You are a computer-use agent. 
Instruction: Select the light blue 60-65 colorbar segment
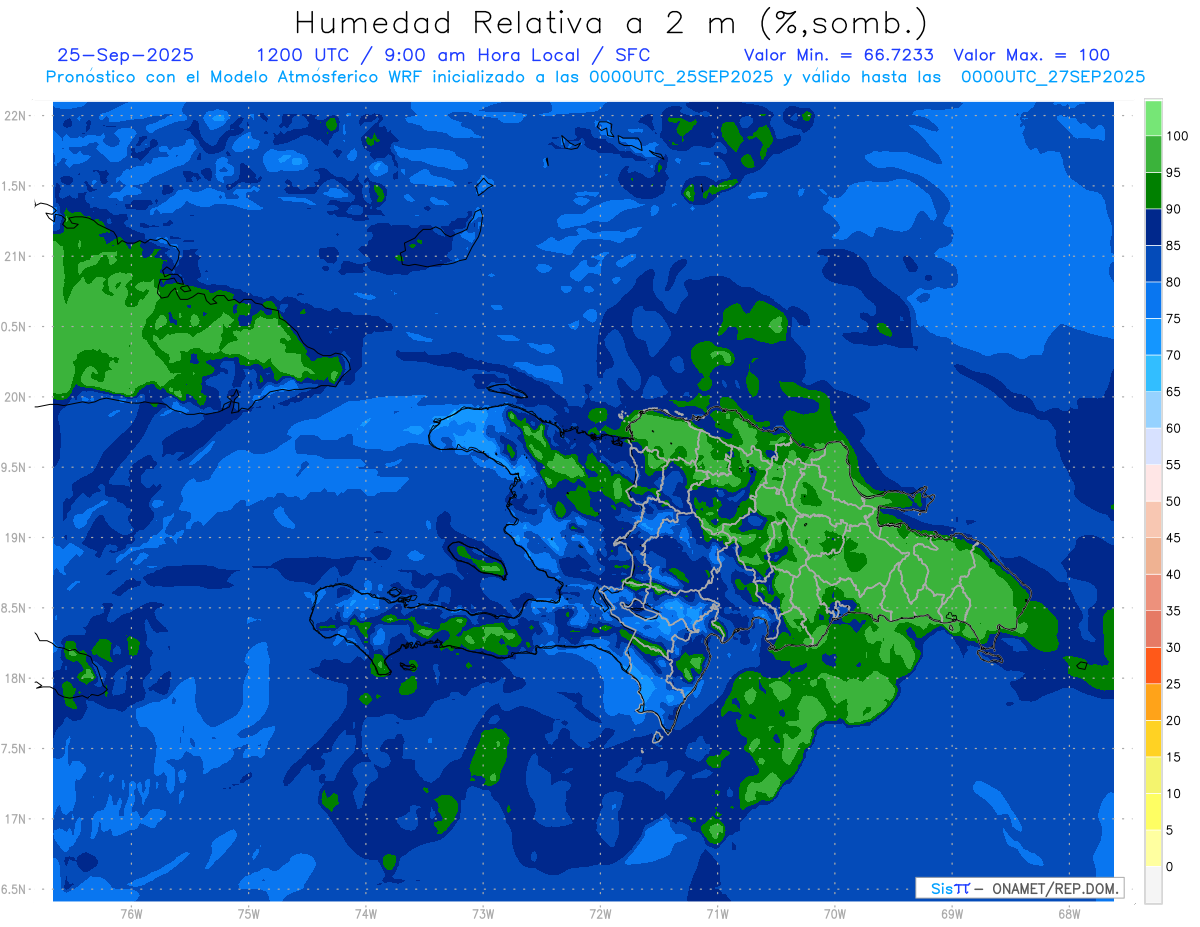[x=1153, y=410]
